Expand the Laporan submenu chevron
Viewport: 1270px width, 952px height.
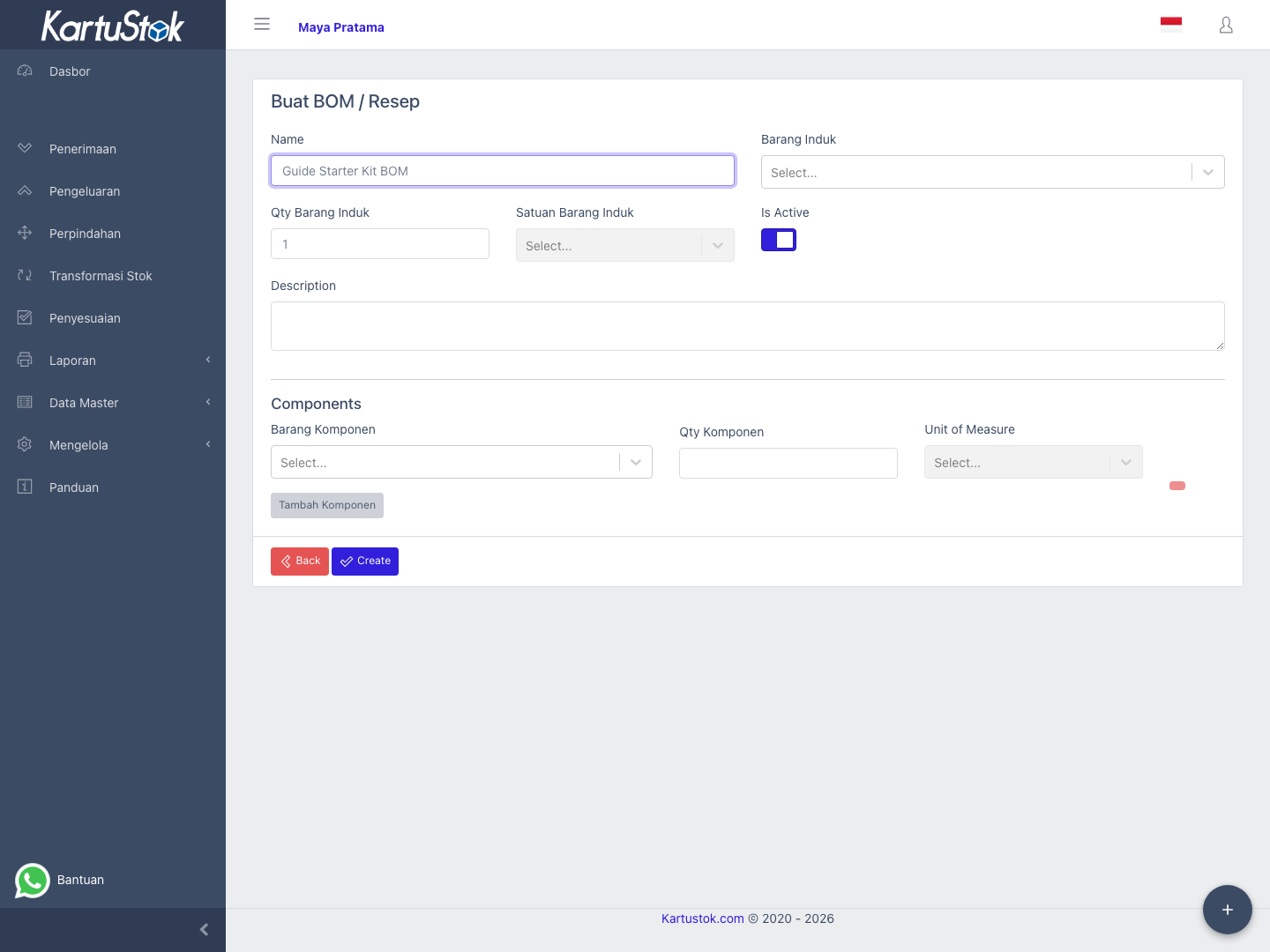pyautogui.click(x=208, y=360)
